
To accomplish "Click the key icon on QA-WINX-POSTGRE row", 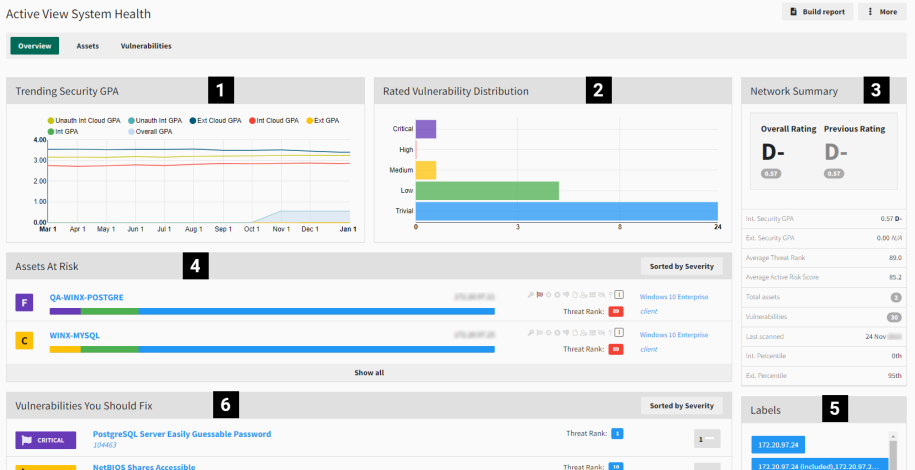I will 531,295.
